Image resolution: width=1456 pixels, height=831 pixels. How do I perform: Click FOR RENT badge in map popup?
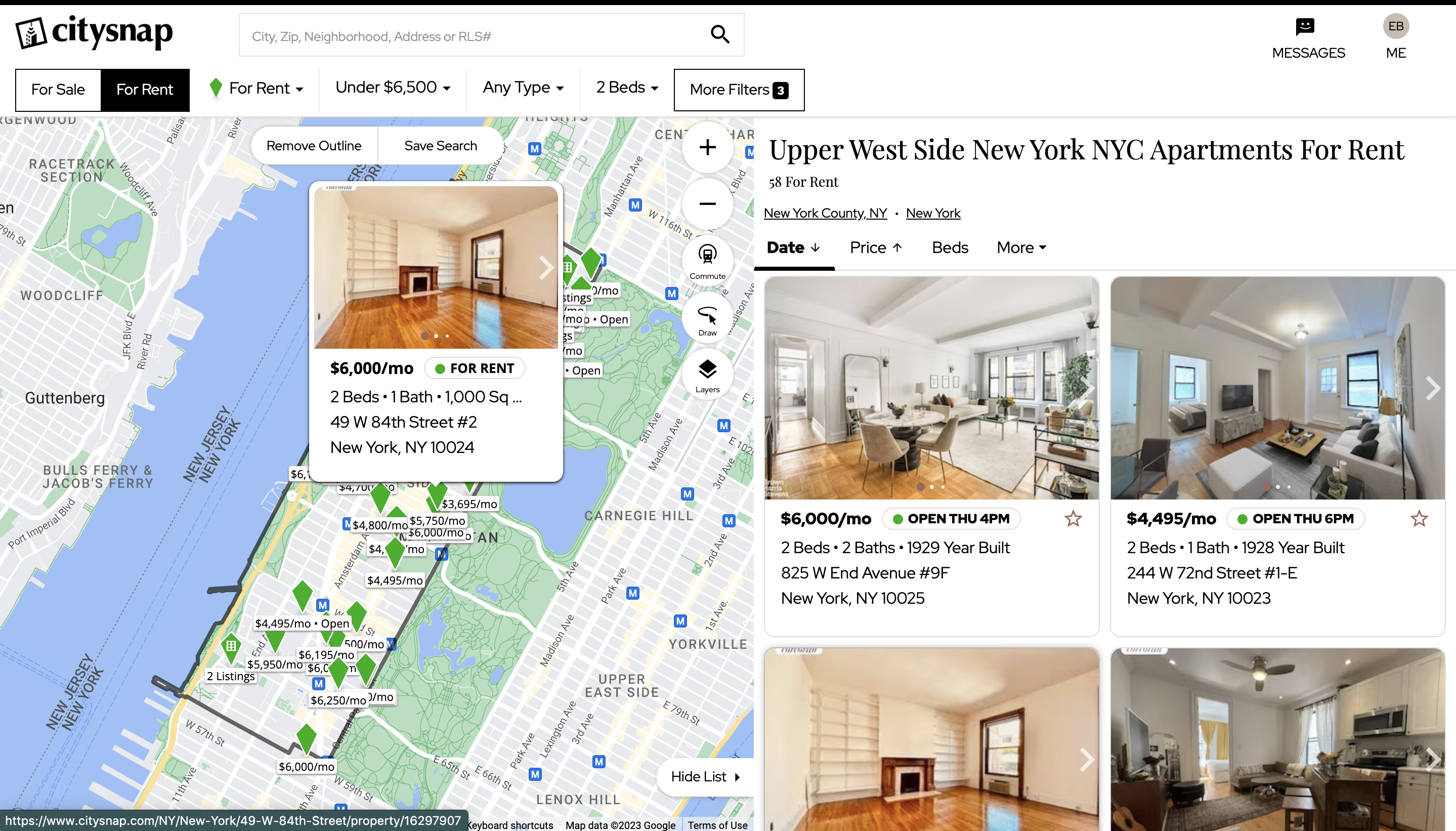(475, 368)
